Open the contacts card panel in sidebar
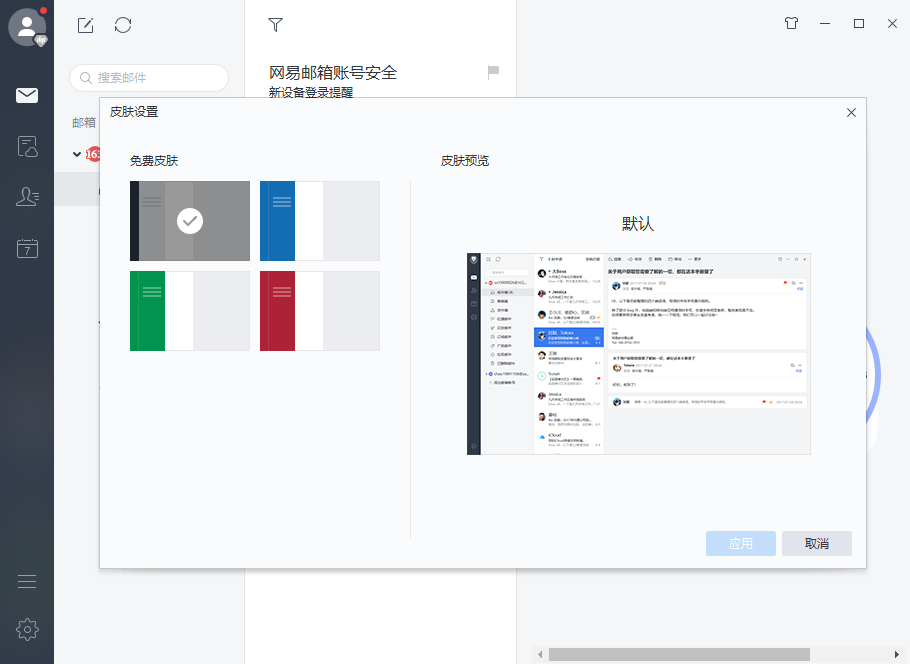Image resolution: width=910 pixels, height=664 pixels. click(x=27, y=146)
